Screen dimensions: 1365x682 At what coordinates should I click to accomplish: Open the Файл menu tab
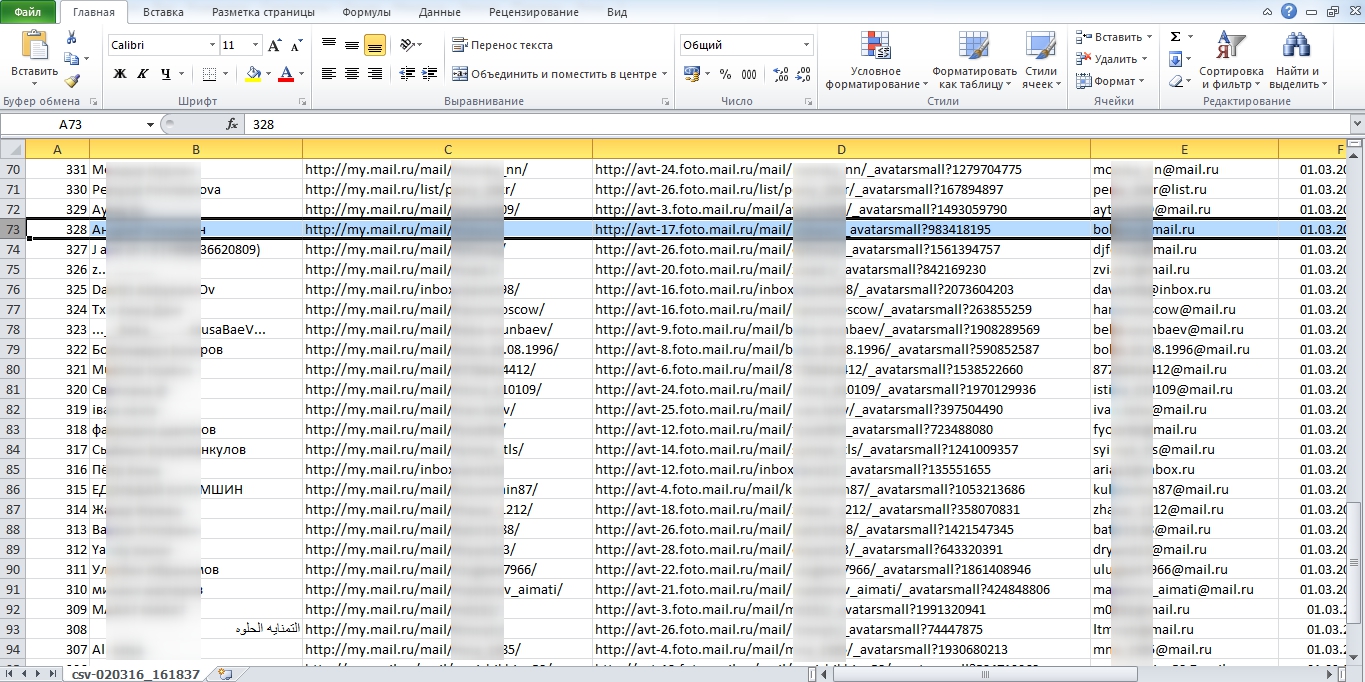[x=28, y=12]
